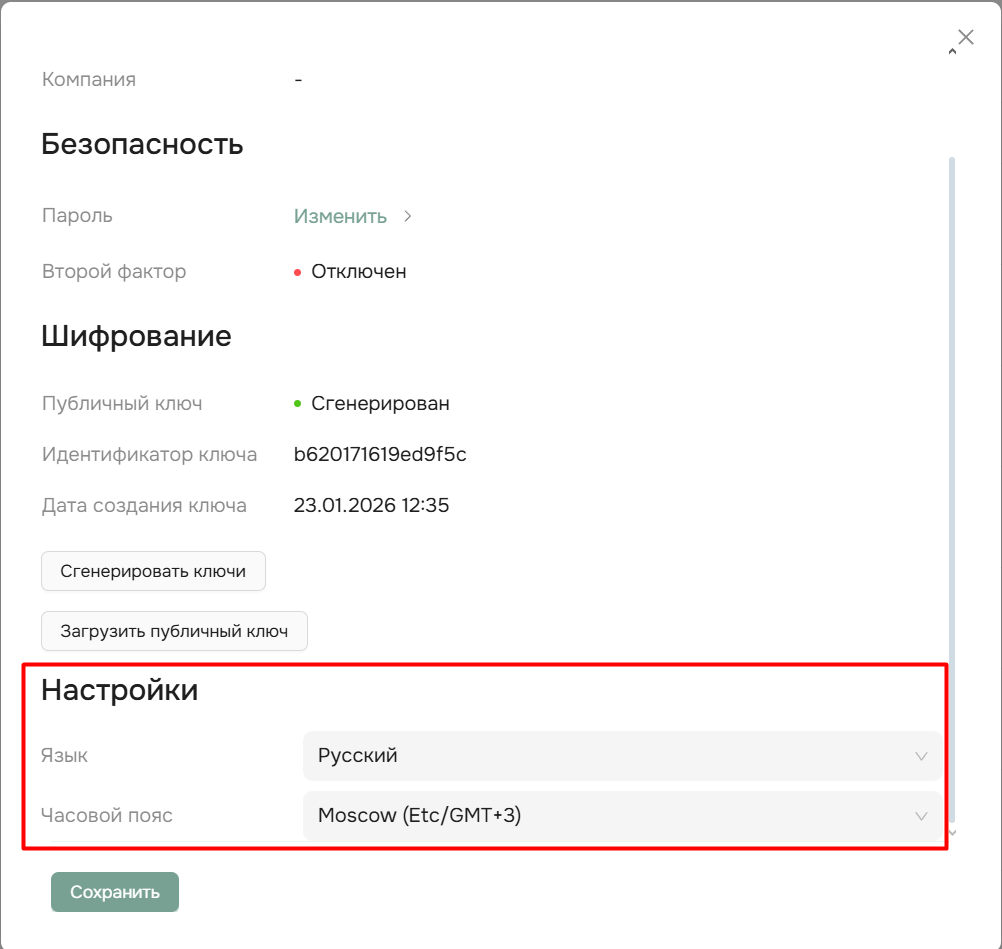Expand the timezone dropdown via its chevron
The height and width of the screenshot is (949, 1002).
921,816
